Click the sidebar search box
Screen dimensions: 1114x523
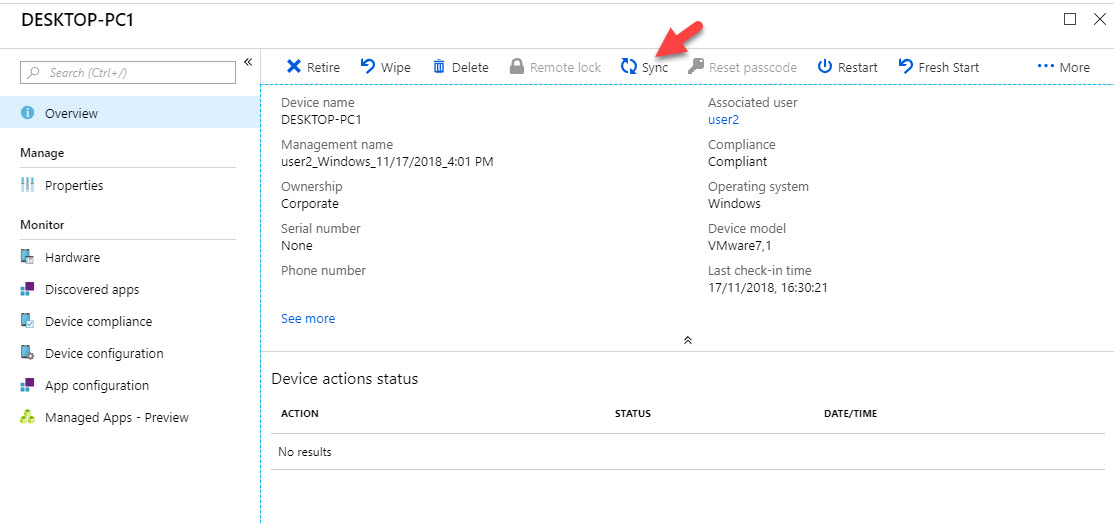click(128, 72)
